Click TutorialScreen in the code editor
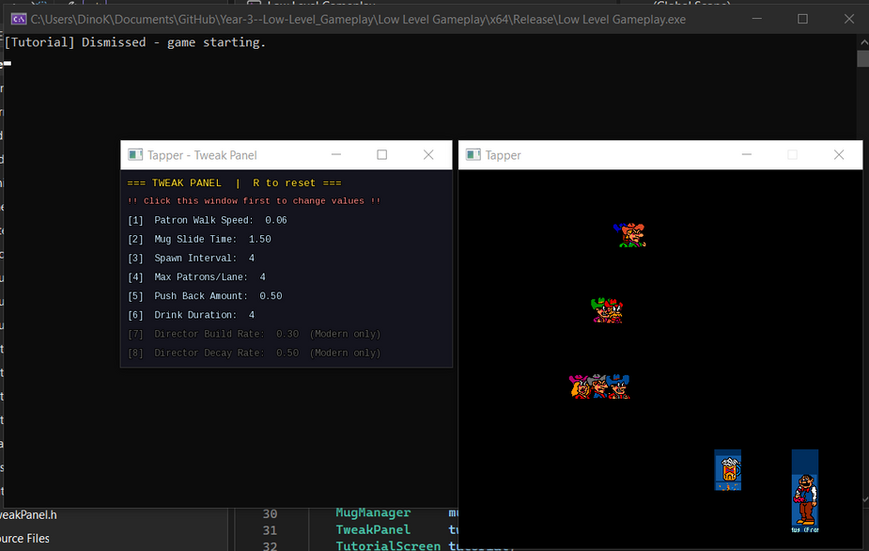Viewport: 869px width, 551px height. (388, 545)
